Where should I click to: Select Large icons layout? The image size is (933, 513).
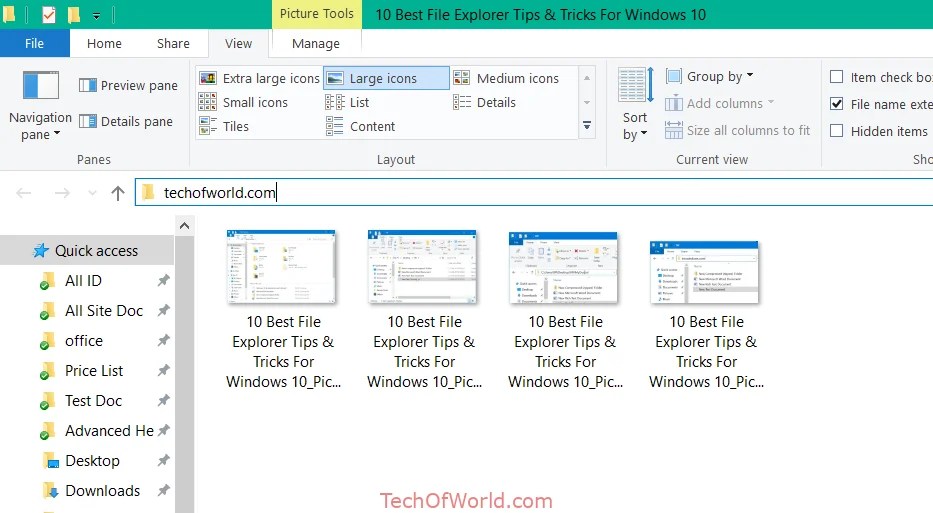click(386, 79)
